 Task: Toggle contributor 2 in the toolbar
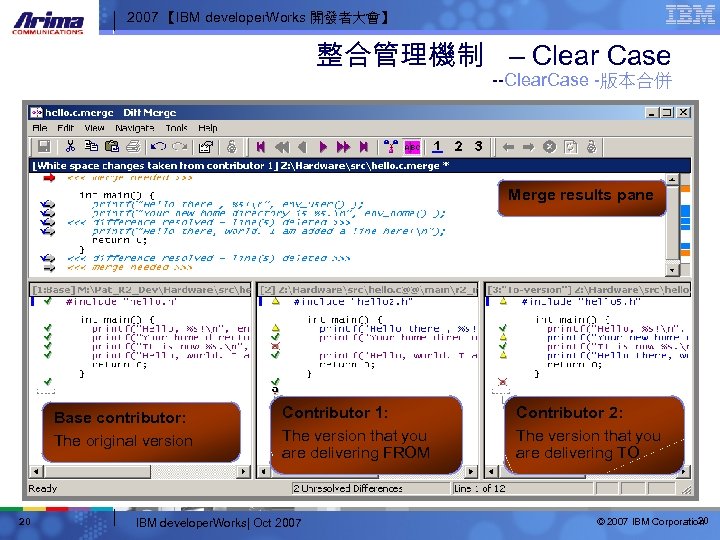(x=458, y=146)
